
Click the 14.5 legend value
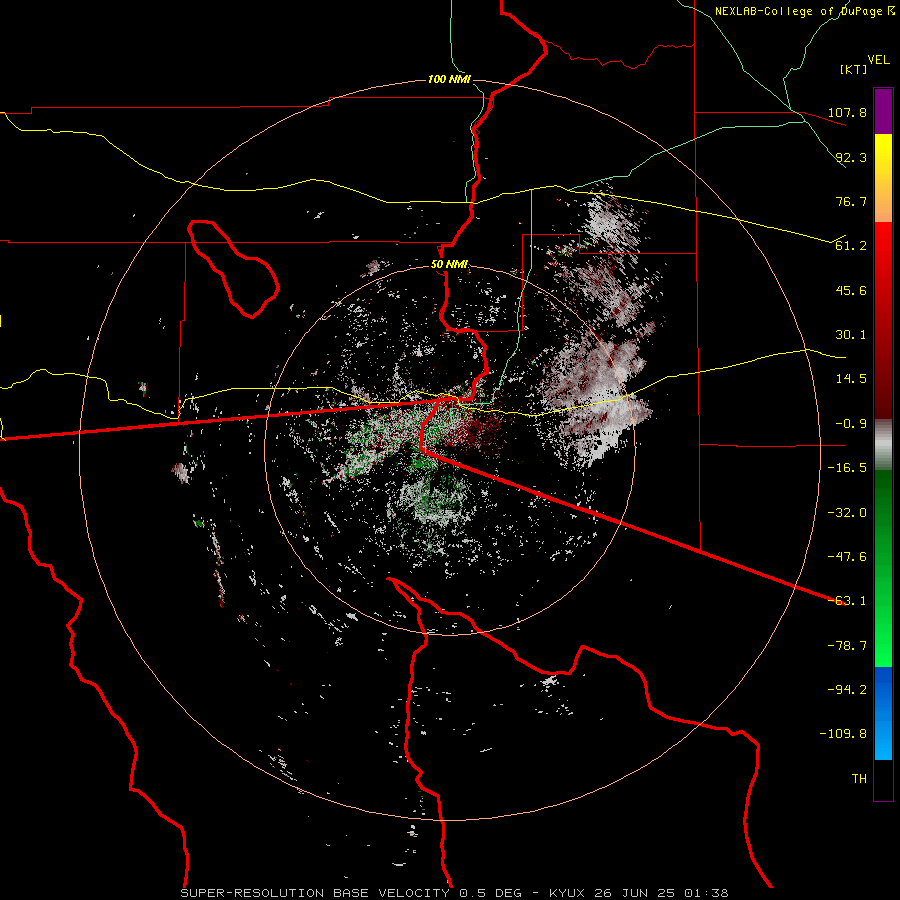851,379
